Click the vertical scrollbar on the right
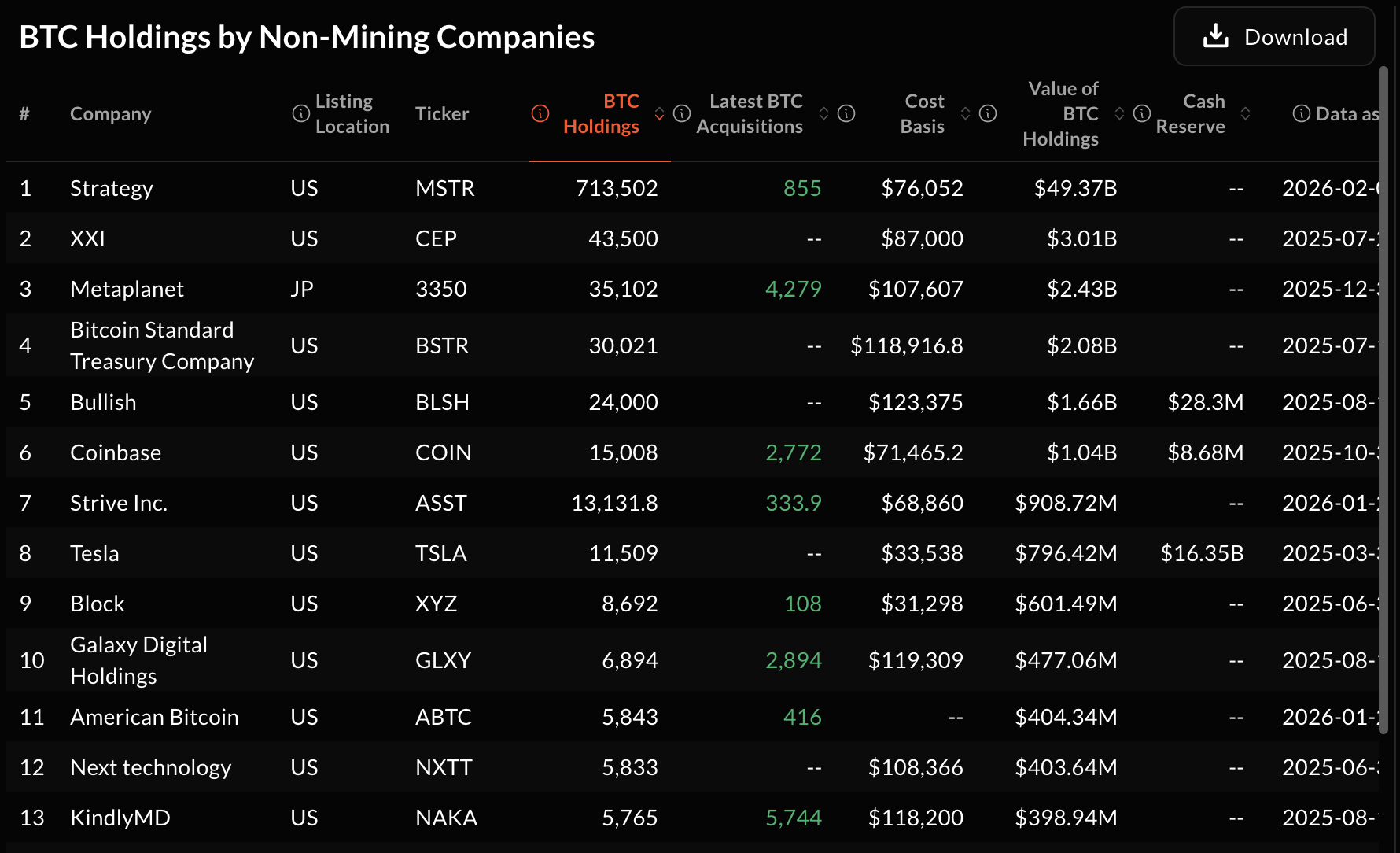 coord(1383,393)
